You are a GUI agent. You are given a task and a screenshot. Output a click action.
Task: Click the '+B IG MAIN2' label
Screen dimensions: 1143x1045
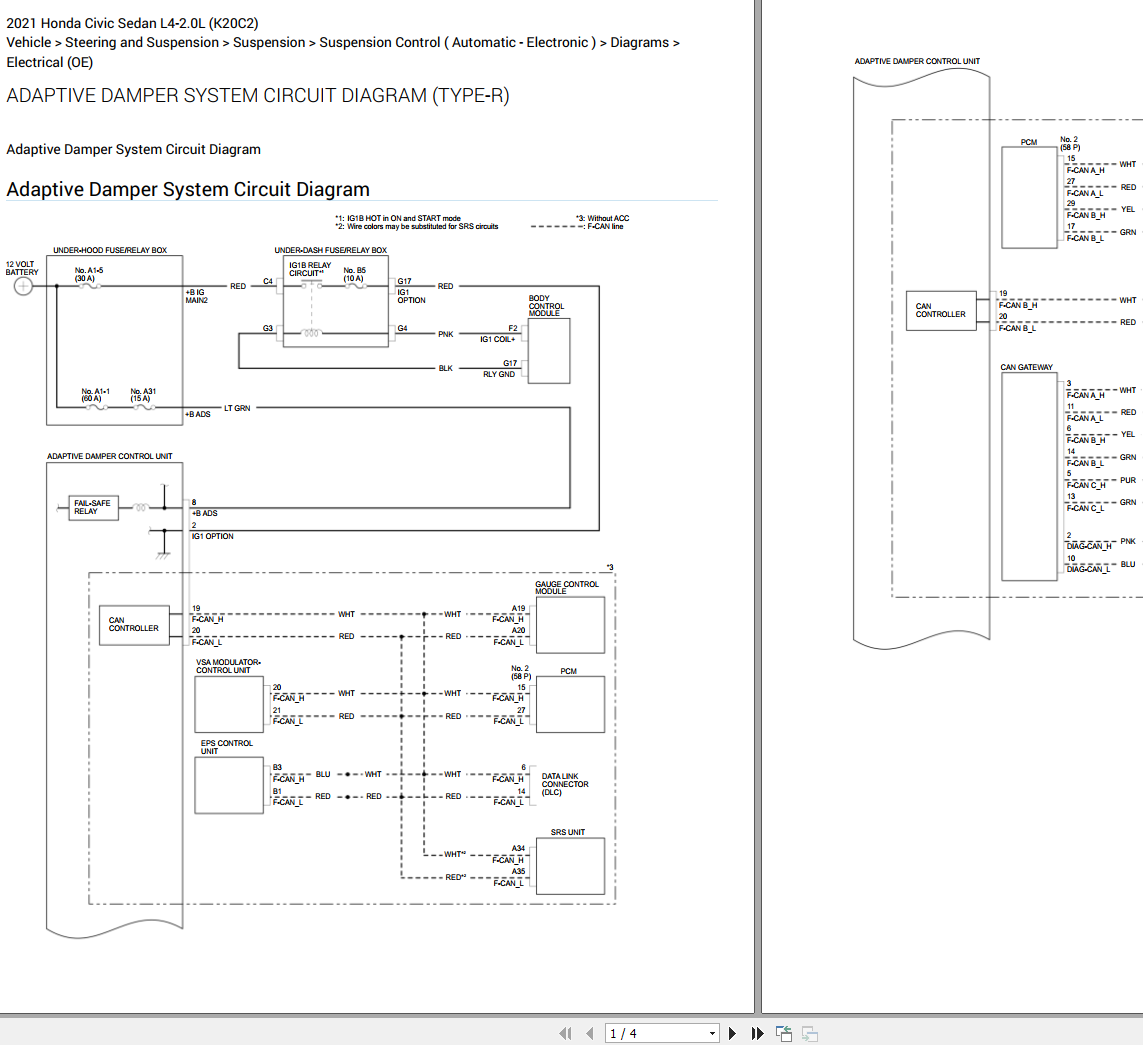196,296
